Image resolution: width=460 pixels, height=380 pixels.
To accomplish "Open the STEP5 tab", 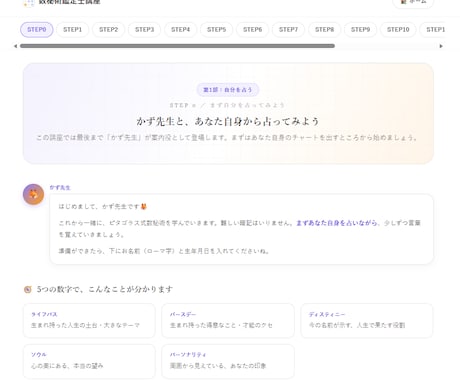I will 217,30.
